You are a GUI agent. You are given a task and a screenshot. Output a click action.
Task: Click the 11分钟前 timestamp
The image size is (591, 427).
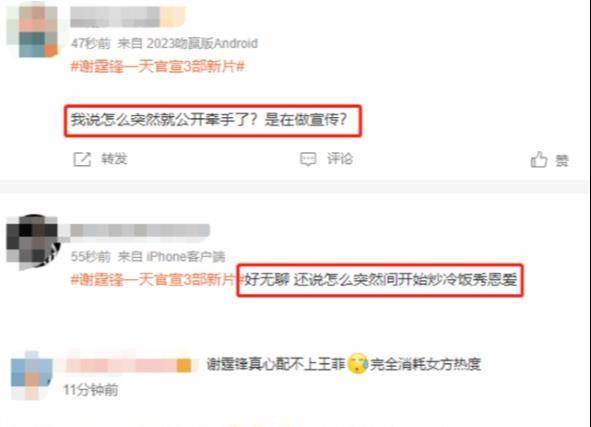90,390
